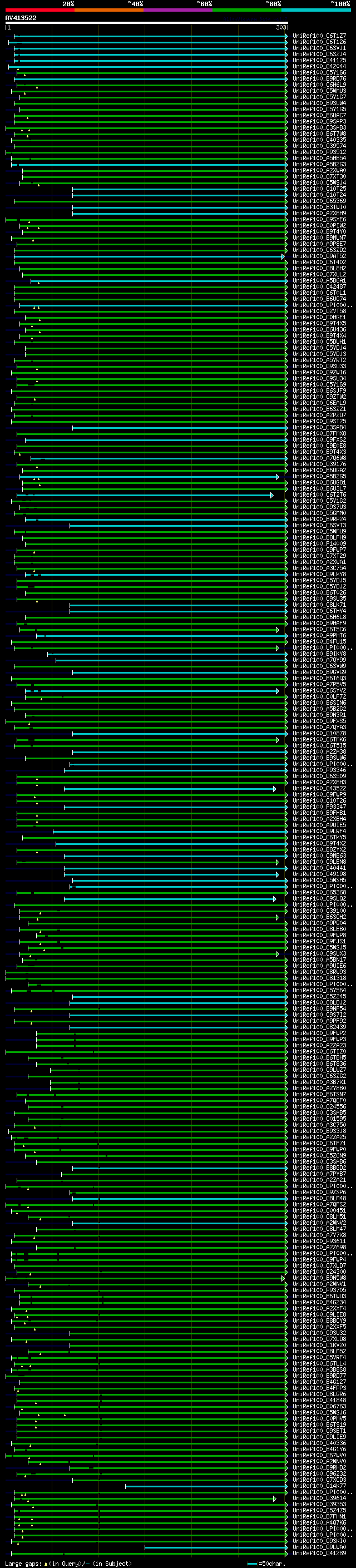Image resolution: width=356 pixels, height=1568 pixels.
Task: Click the end position value 303
Action: (x=281, y=28)
